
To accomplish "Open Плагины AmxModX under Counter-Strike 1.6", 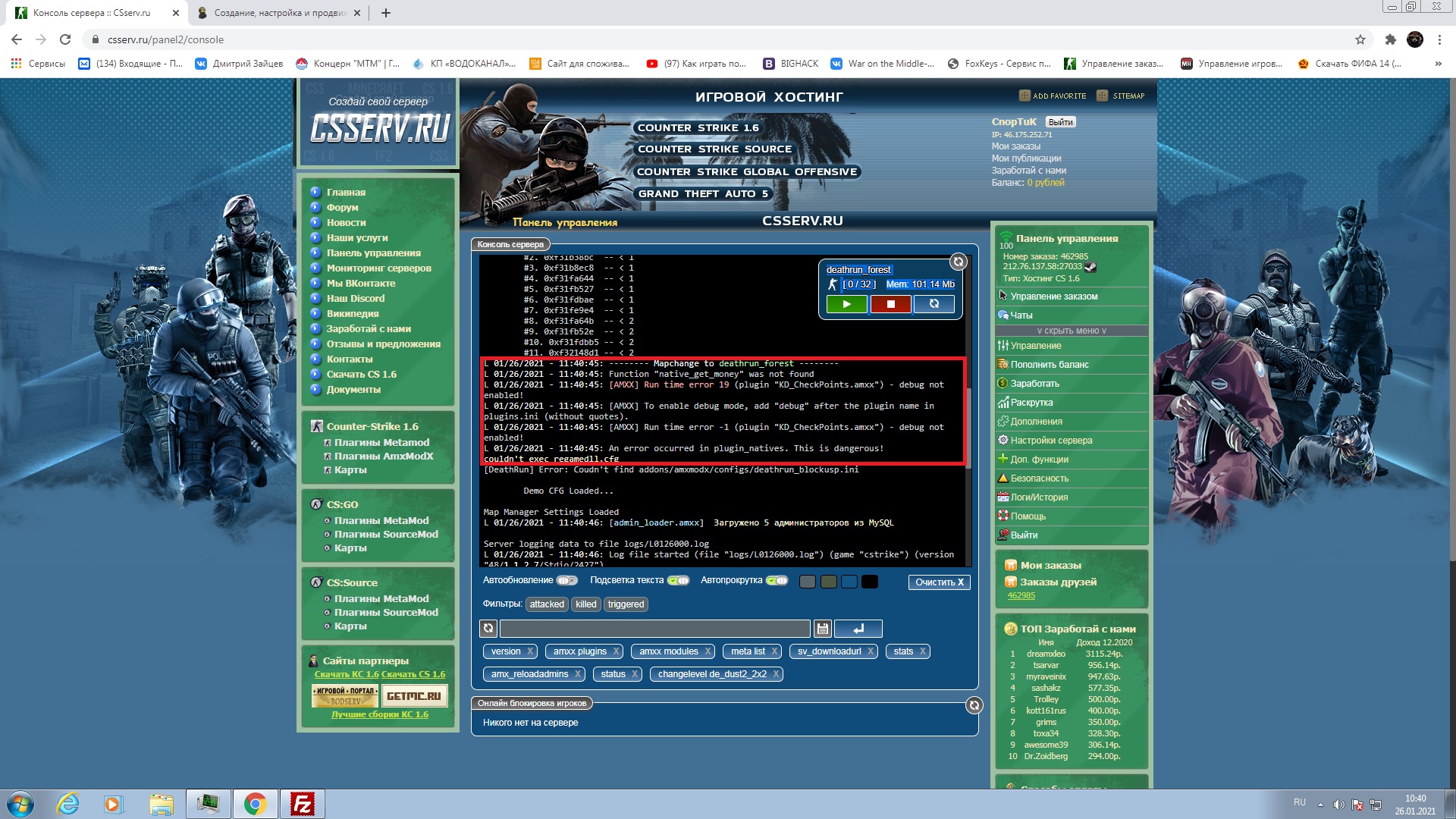I will click(x=384, y=457).
